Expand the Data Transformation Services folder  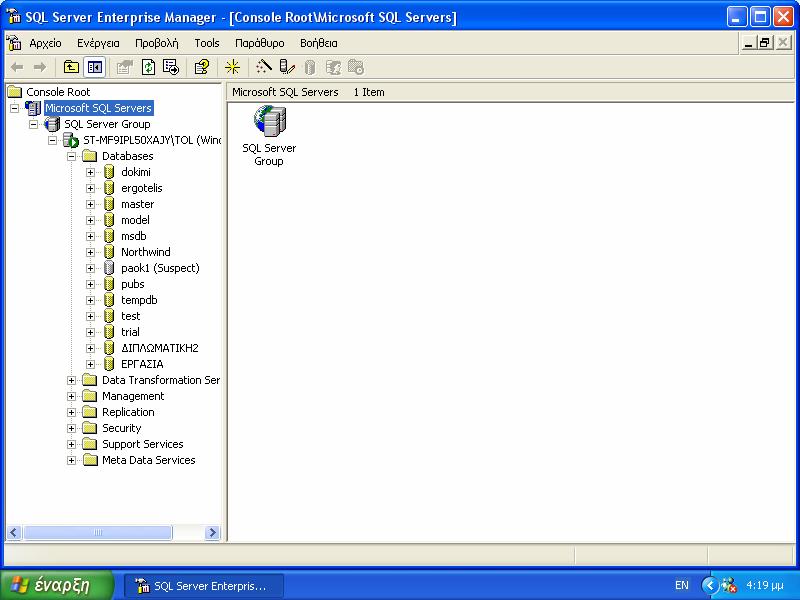pos(71,380)
